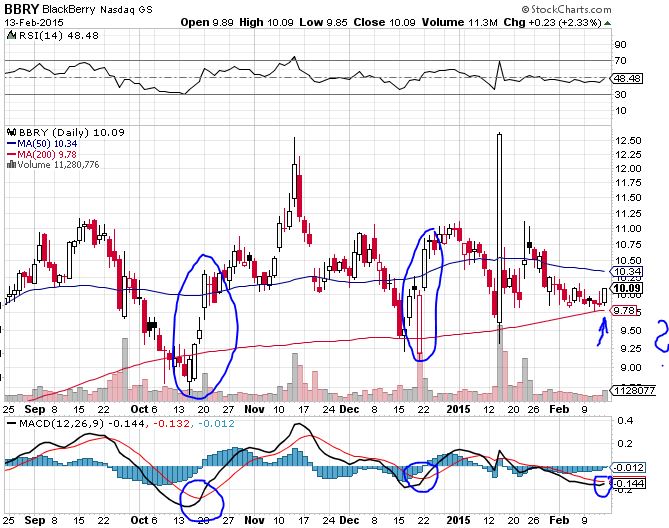Click the BBRY (Daily) 10.09 legend entry
The image size is (669, 528).
72,133
